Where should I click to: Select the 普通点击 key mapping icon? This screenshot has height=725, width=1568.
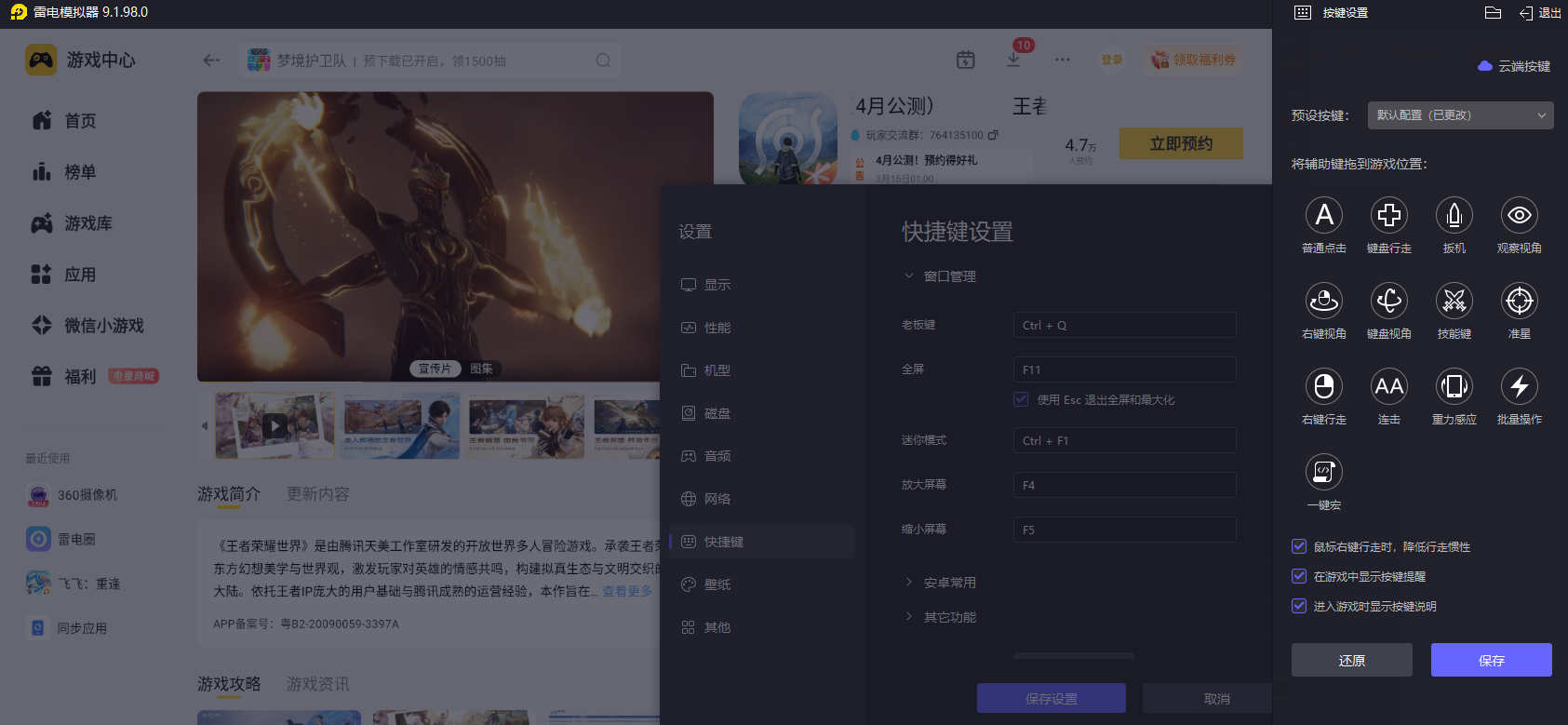1324,215
